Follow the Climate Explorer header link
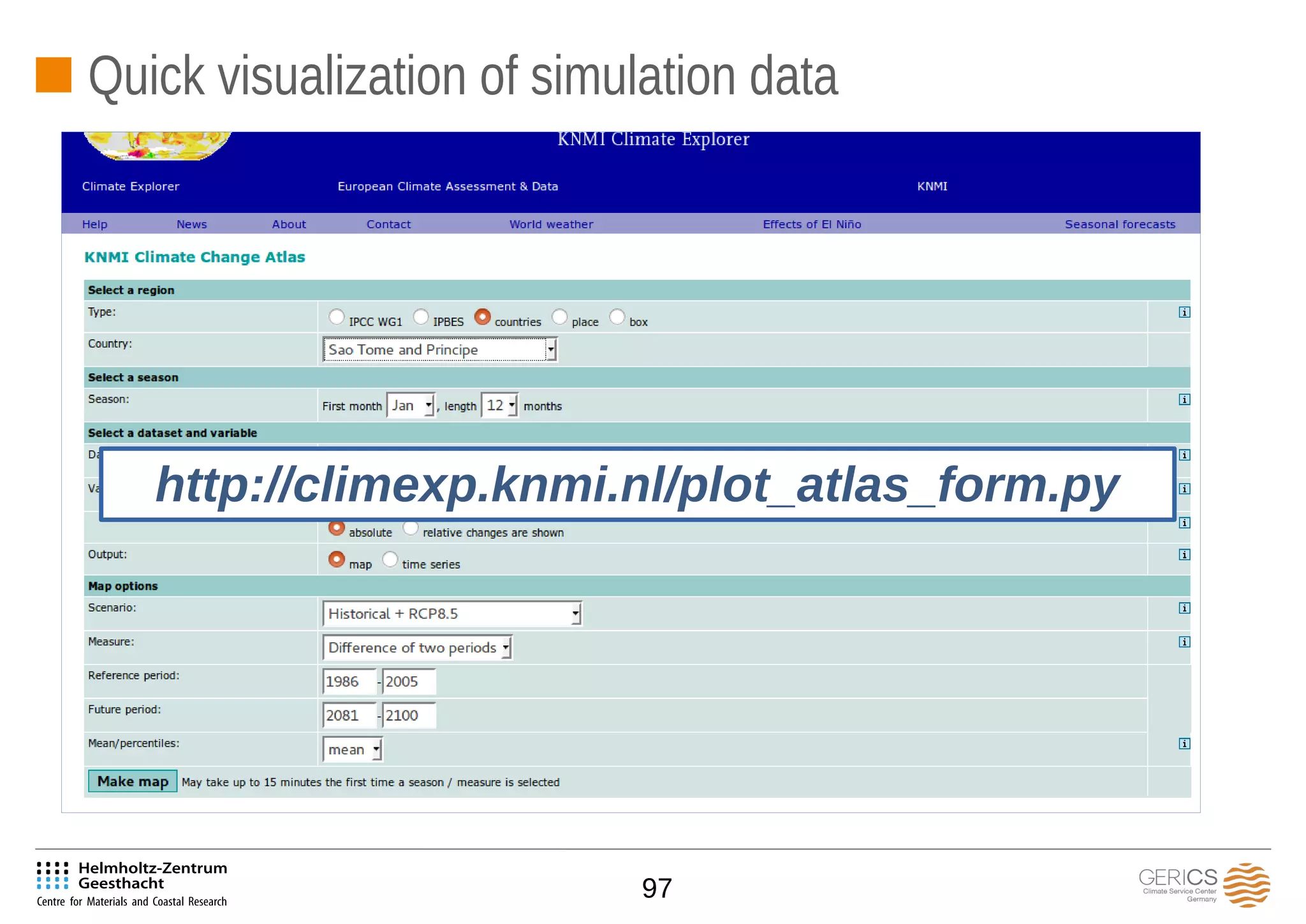The width and height of the screenshot is (1306, 924). point(131,186)
